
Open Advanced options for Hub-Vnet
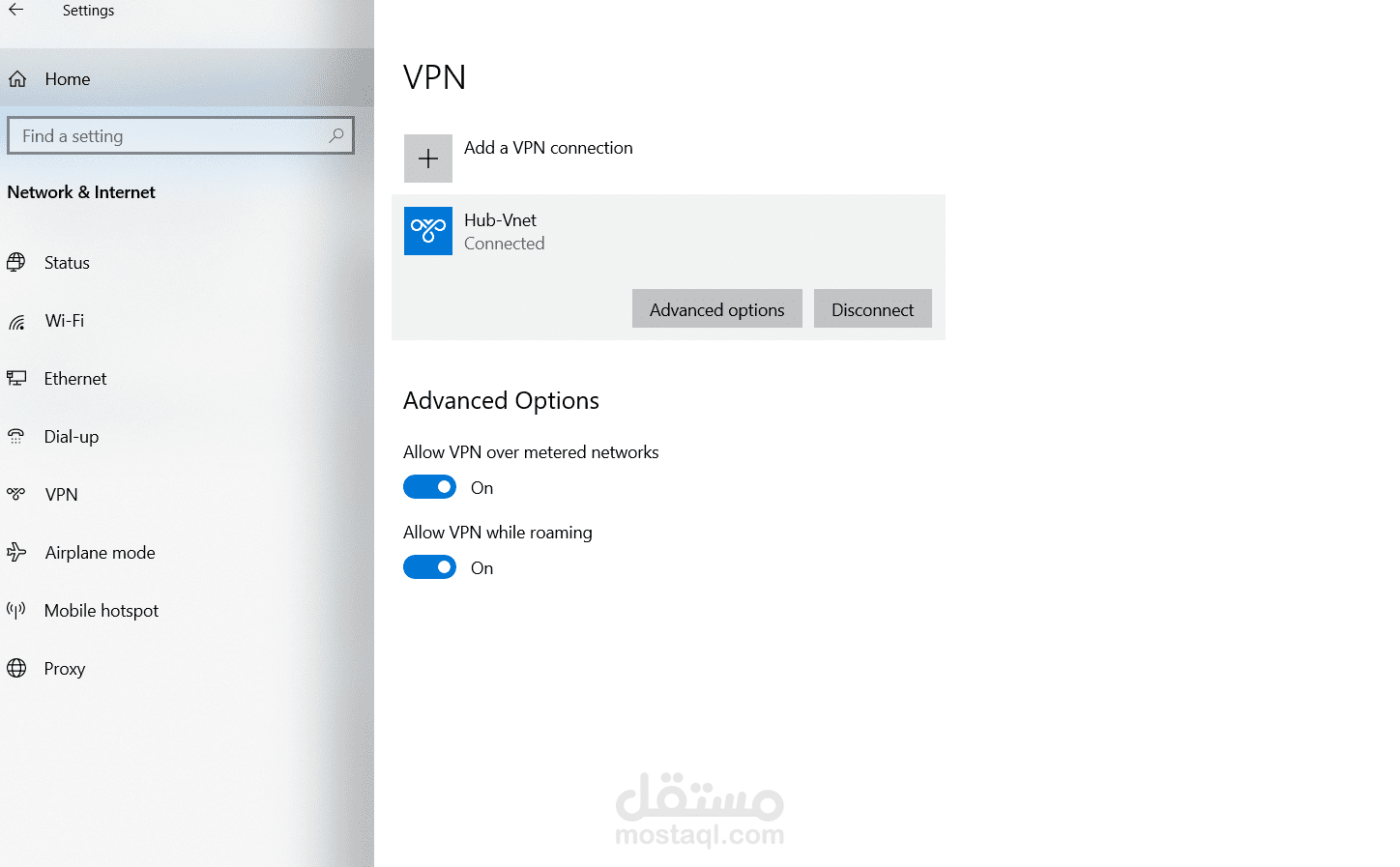tap(716, 309)
